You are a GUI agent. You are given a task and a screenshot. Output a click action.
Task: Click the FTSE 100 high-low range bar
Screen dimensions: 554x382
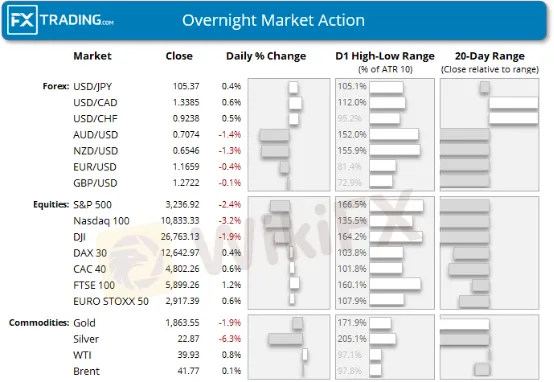(x=395, y=284)
